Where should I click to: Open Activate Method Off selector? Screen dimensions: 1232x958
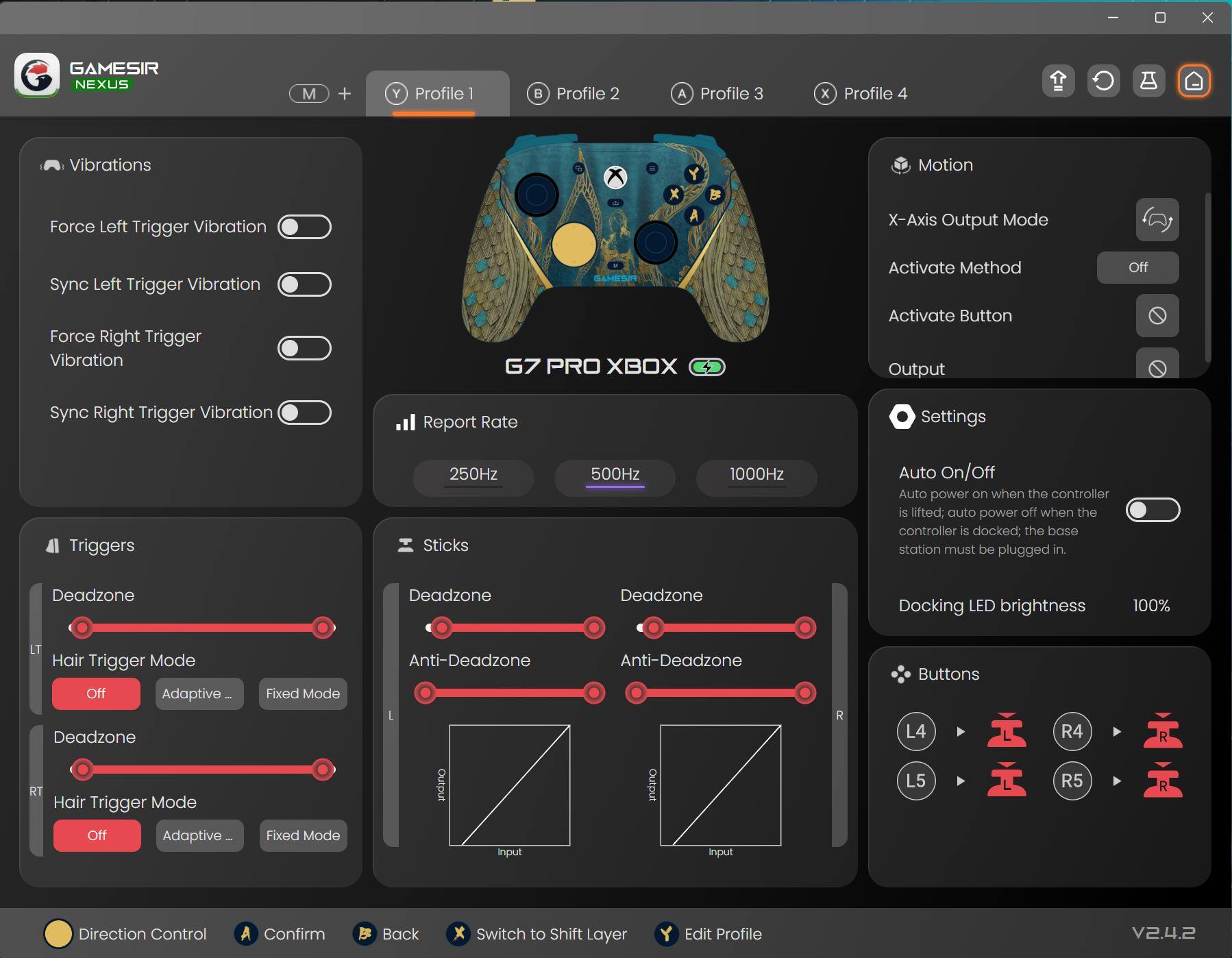click(x=1137, y=267)
